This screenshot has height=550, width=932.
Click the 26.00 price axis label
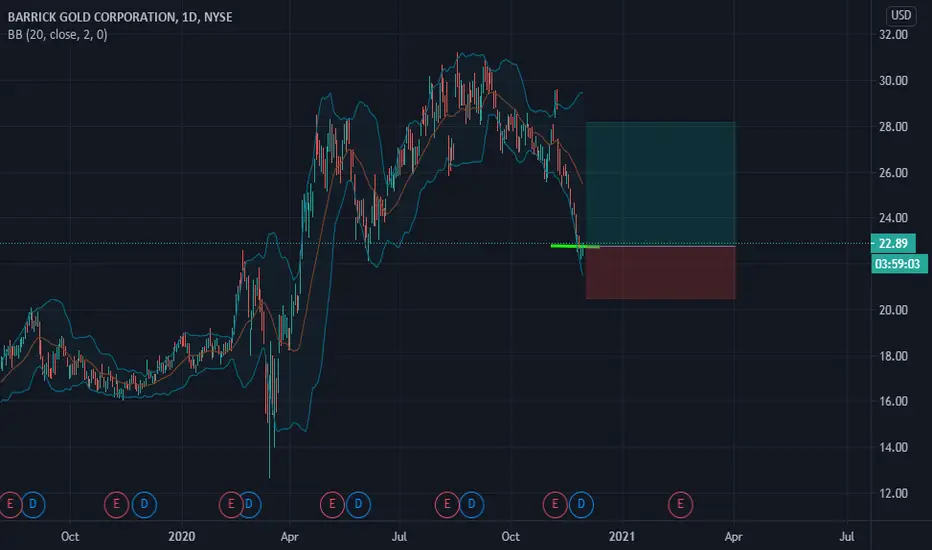(x=893, y=172)
